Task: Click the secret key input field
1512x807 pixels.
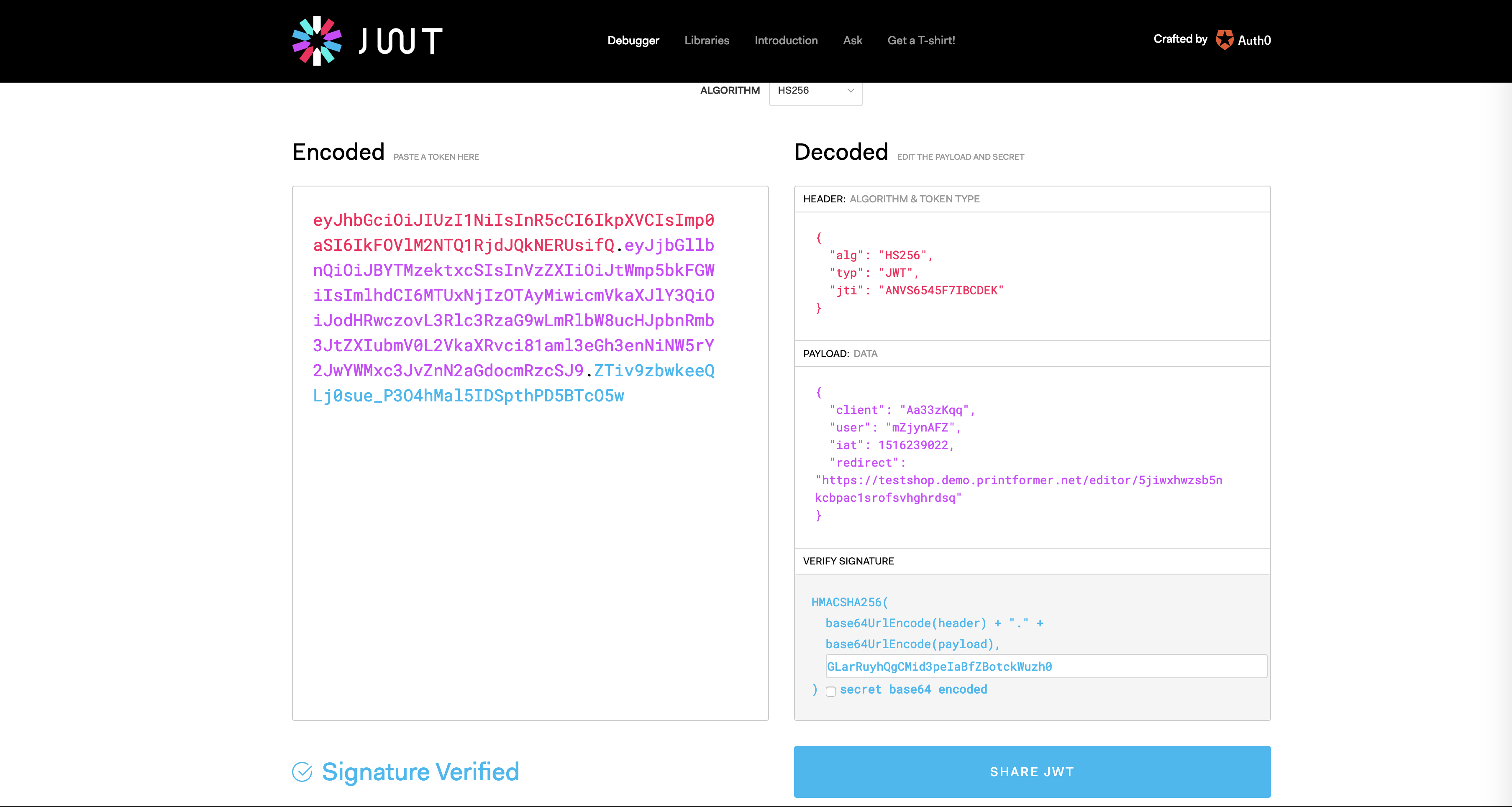Action: [x=1046, y=666]
